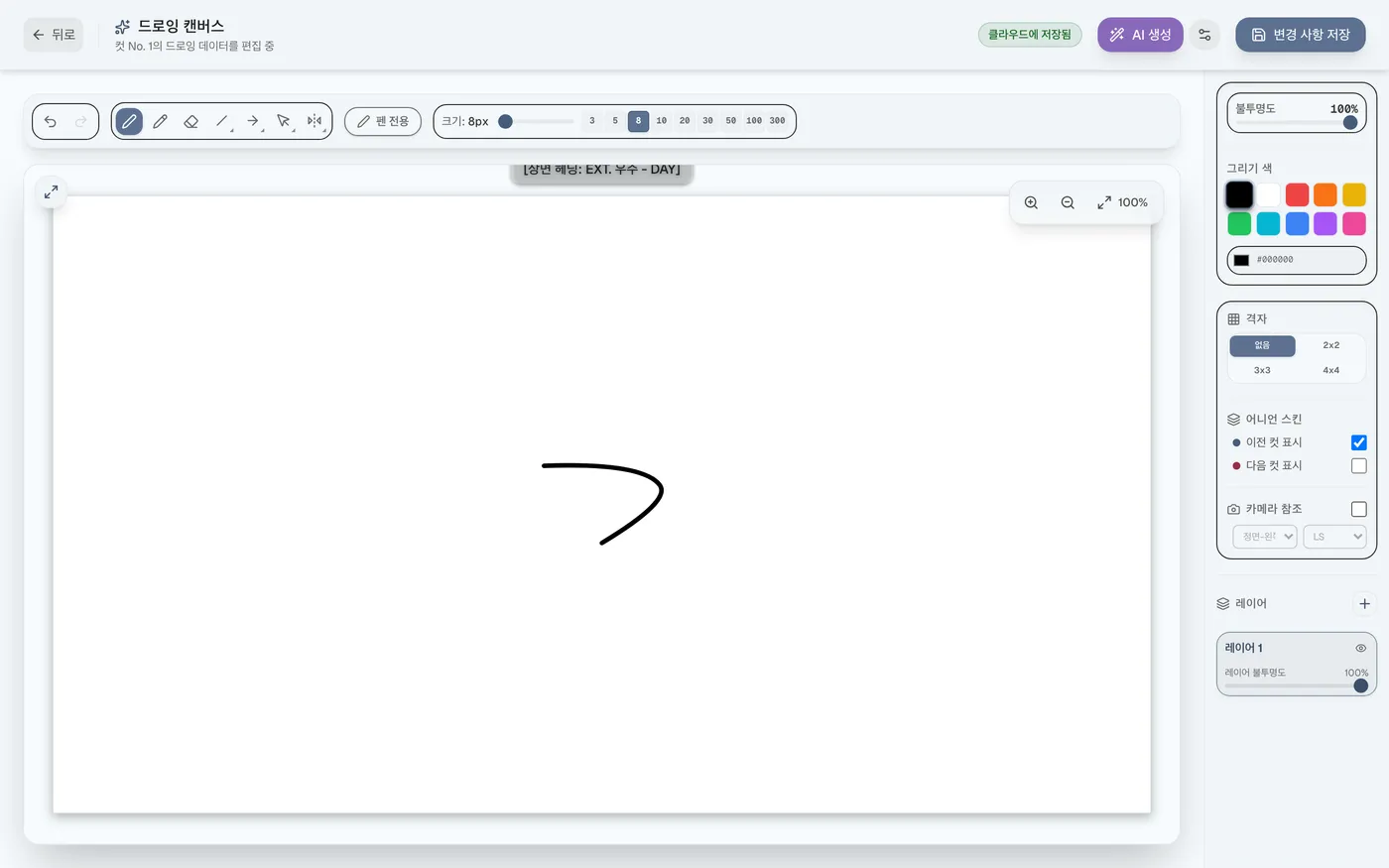
Task: Select the straight line tool
Action: coord(222,121)
